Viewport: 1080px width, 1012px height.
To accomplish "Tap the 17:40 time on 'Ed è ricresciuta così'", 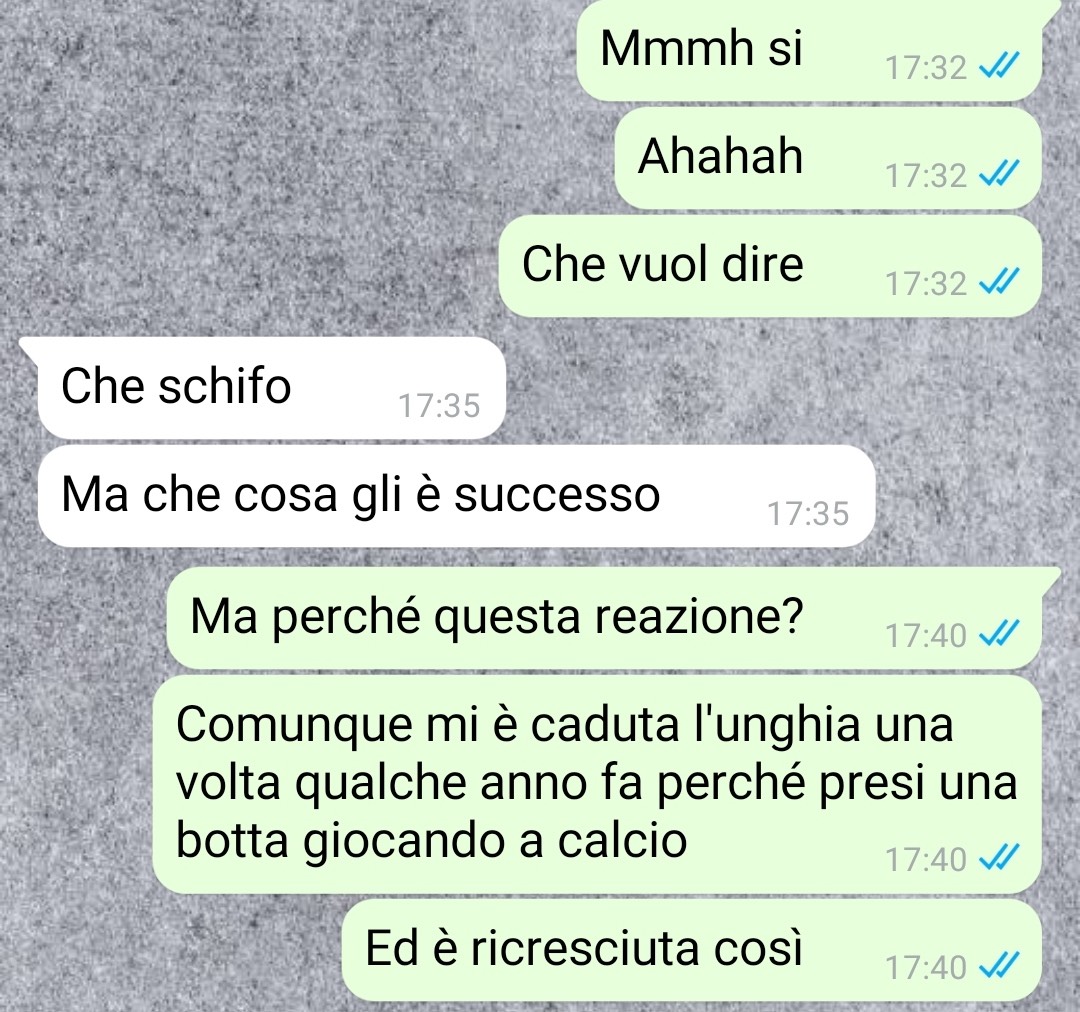I will click(x=926, y=968).
